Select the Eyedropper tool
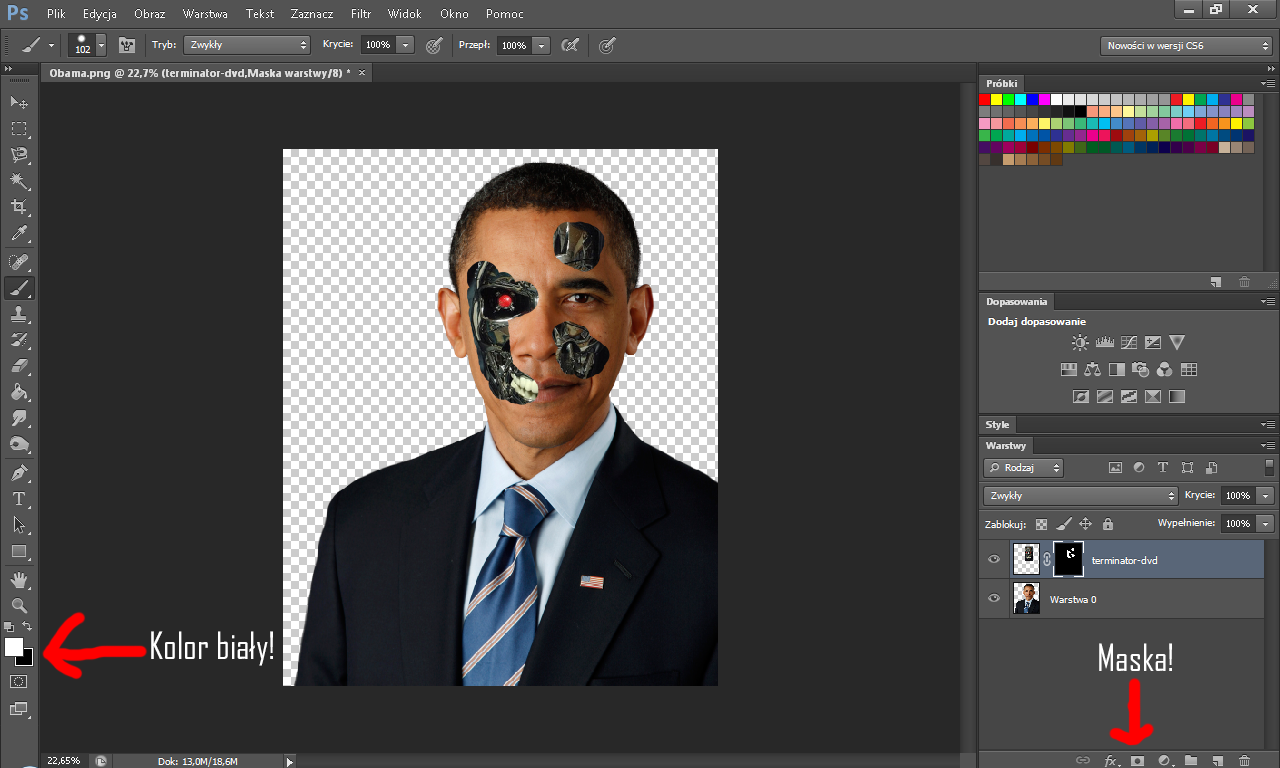The width and height of the screenshot is (1280, 768). pos(19,234)
